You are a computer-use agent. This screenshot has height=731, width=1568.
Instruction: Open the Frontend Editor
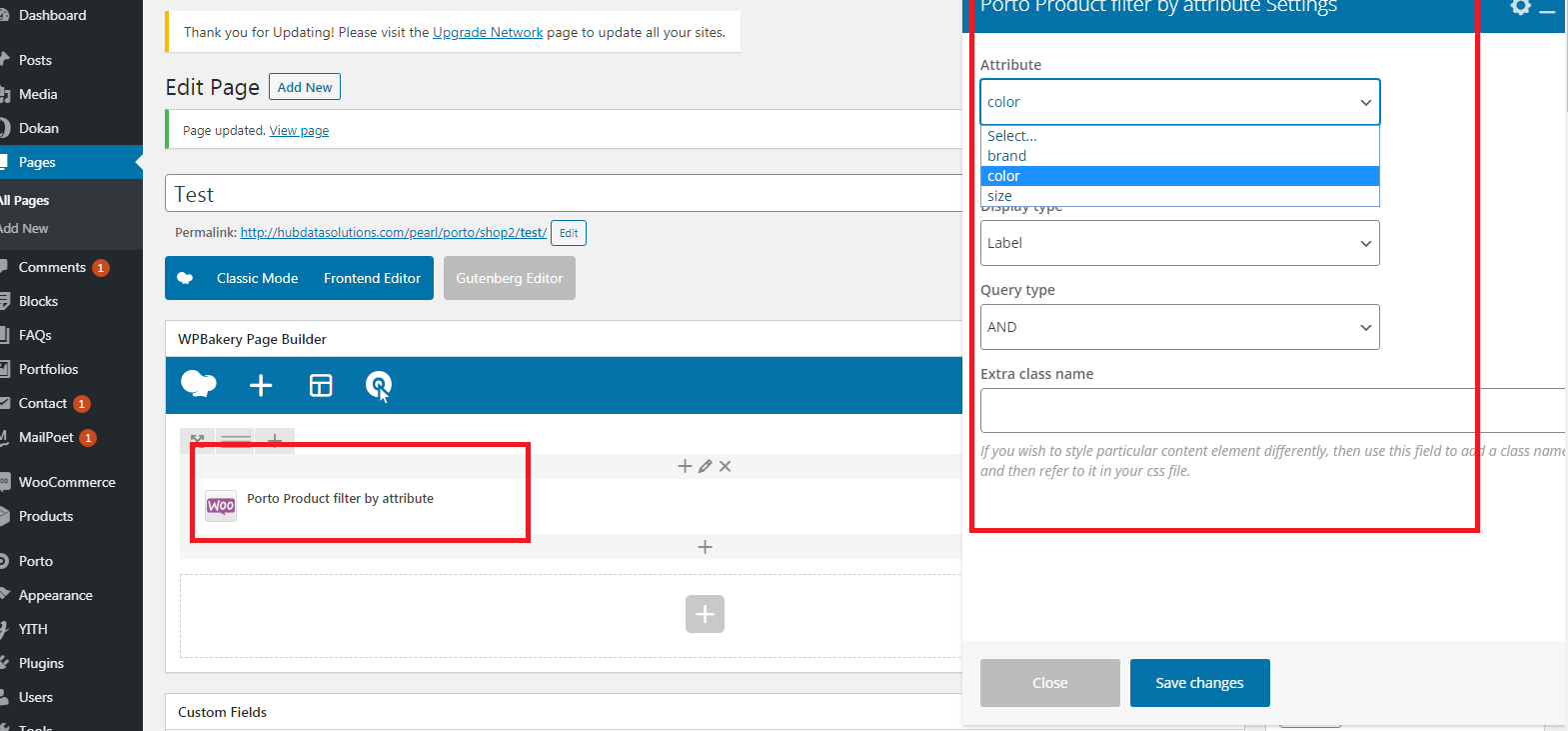point(372,278)
